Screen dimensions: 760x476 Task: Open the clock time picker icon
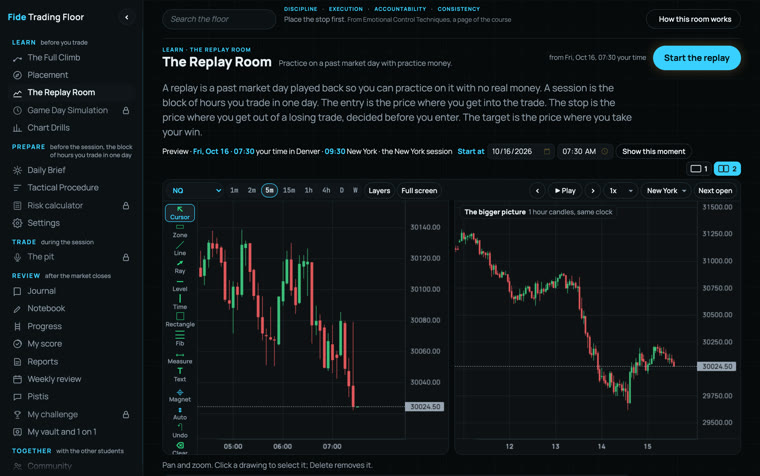pos(604,152)
